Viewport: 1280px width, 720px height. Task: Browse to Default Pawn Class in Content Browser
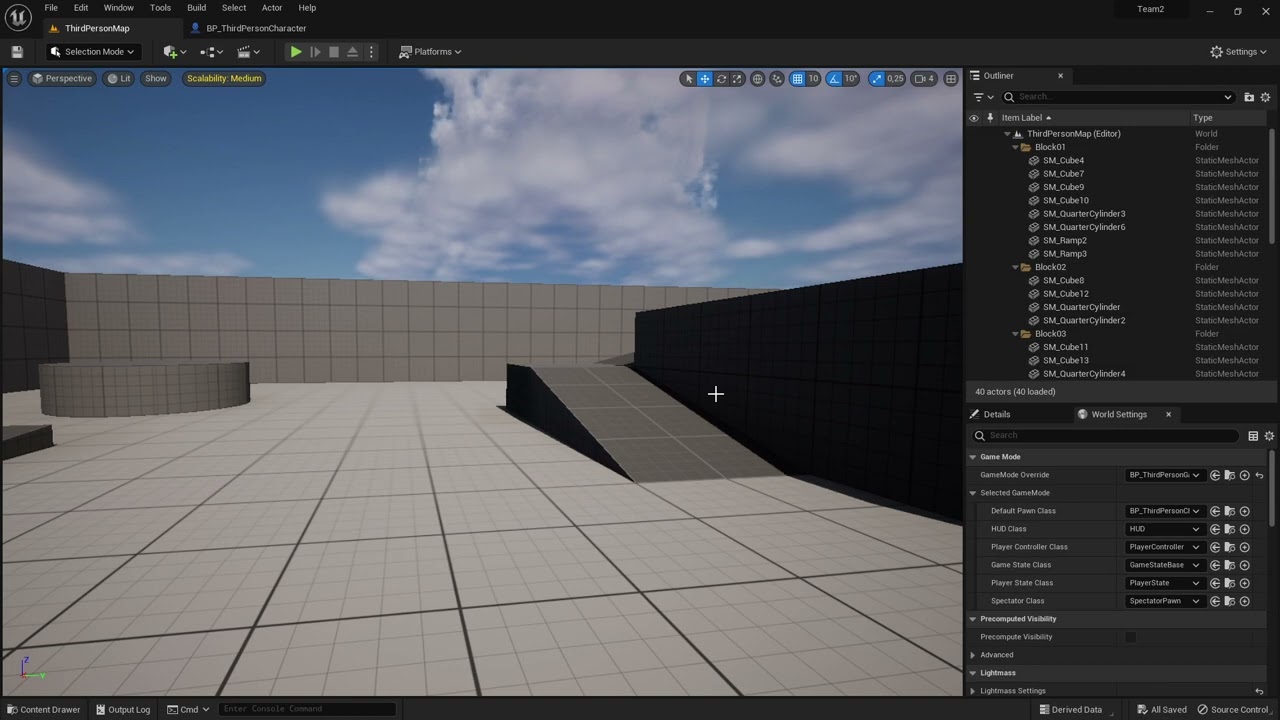1229,511
